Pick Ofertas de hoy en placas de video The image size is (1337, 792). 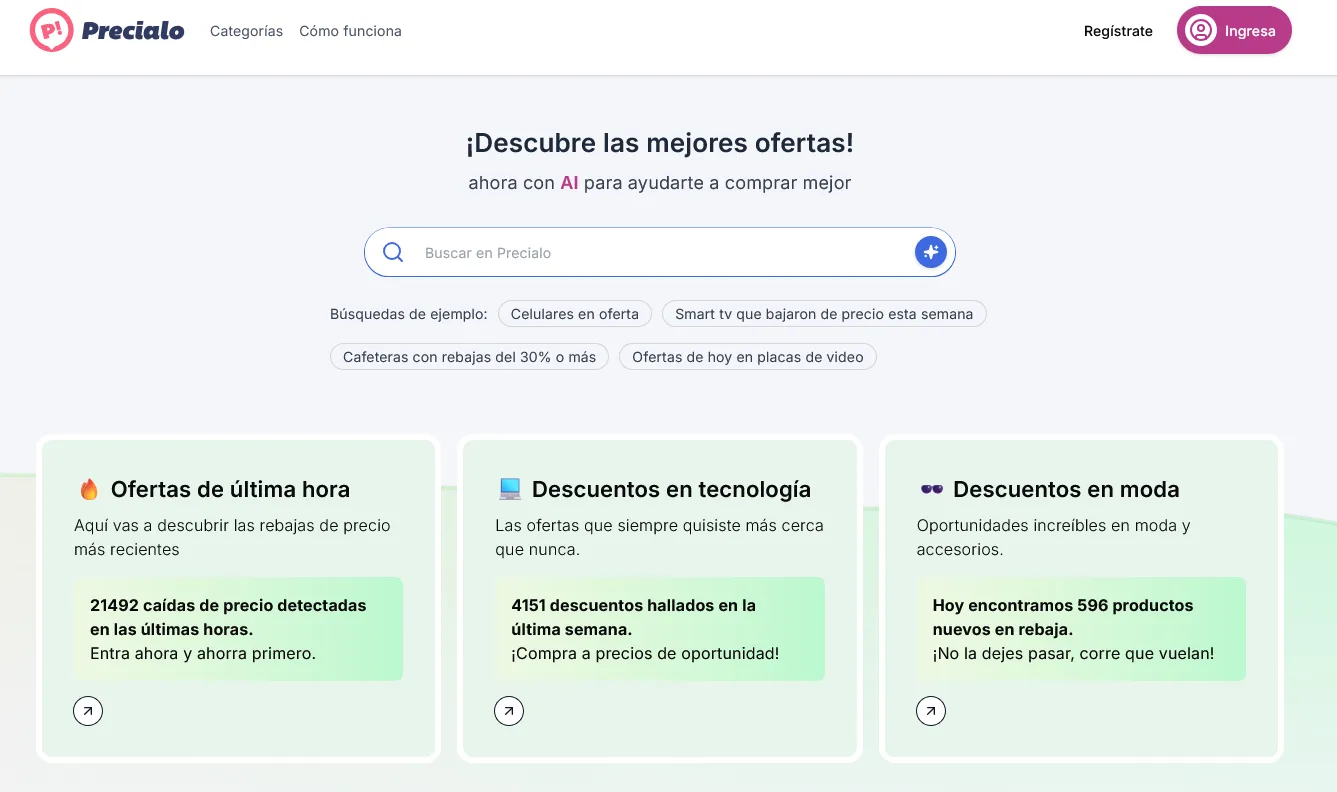tap(747, 357)
